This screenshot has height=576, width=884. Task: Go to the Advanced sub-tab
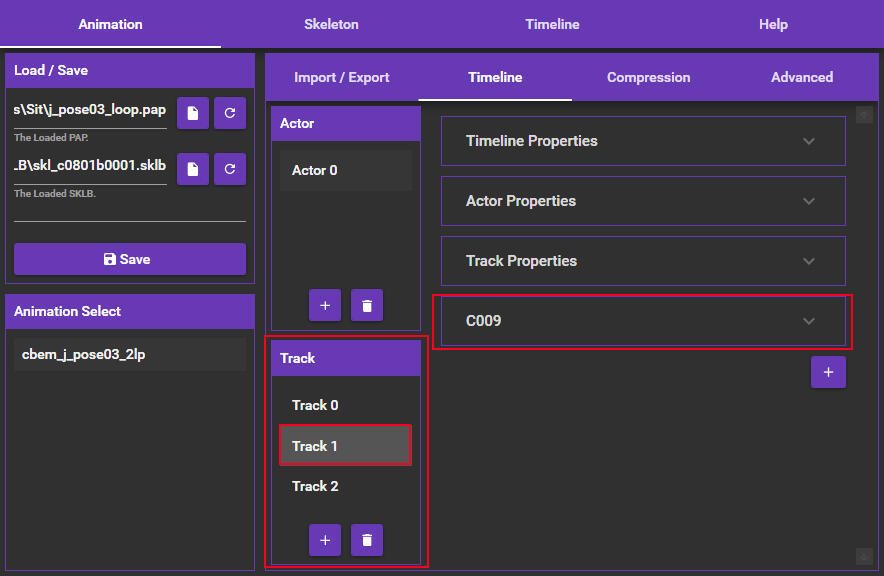(x=802, y=77)
